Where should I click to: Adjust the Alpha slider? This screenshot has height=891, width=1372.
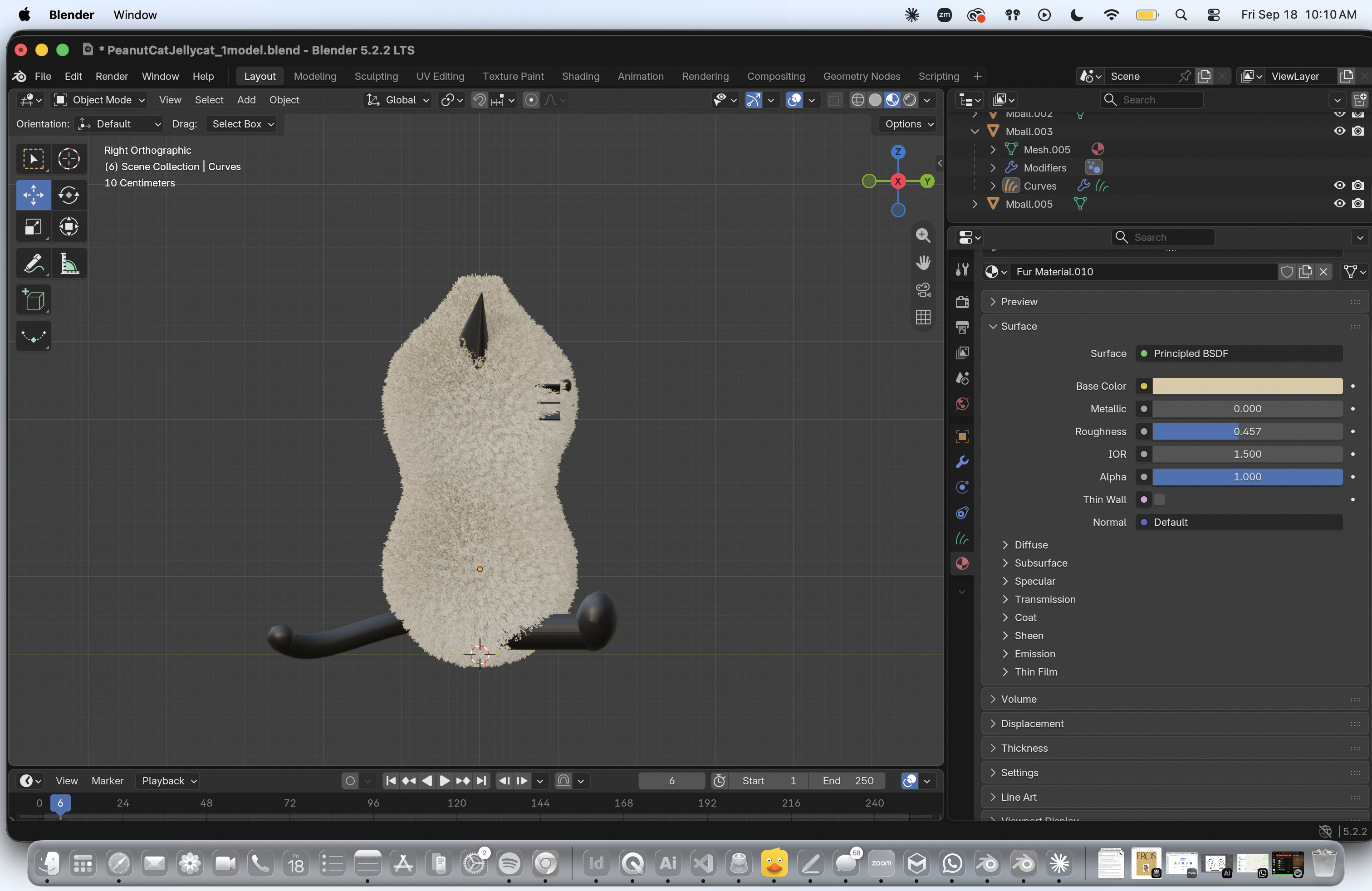pyautogui.click(x=1248, y=477)
